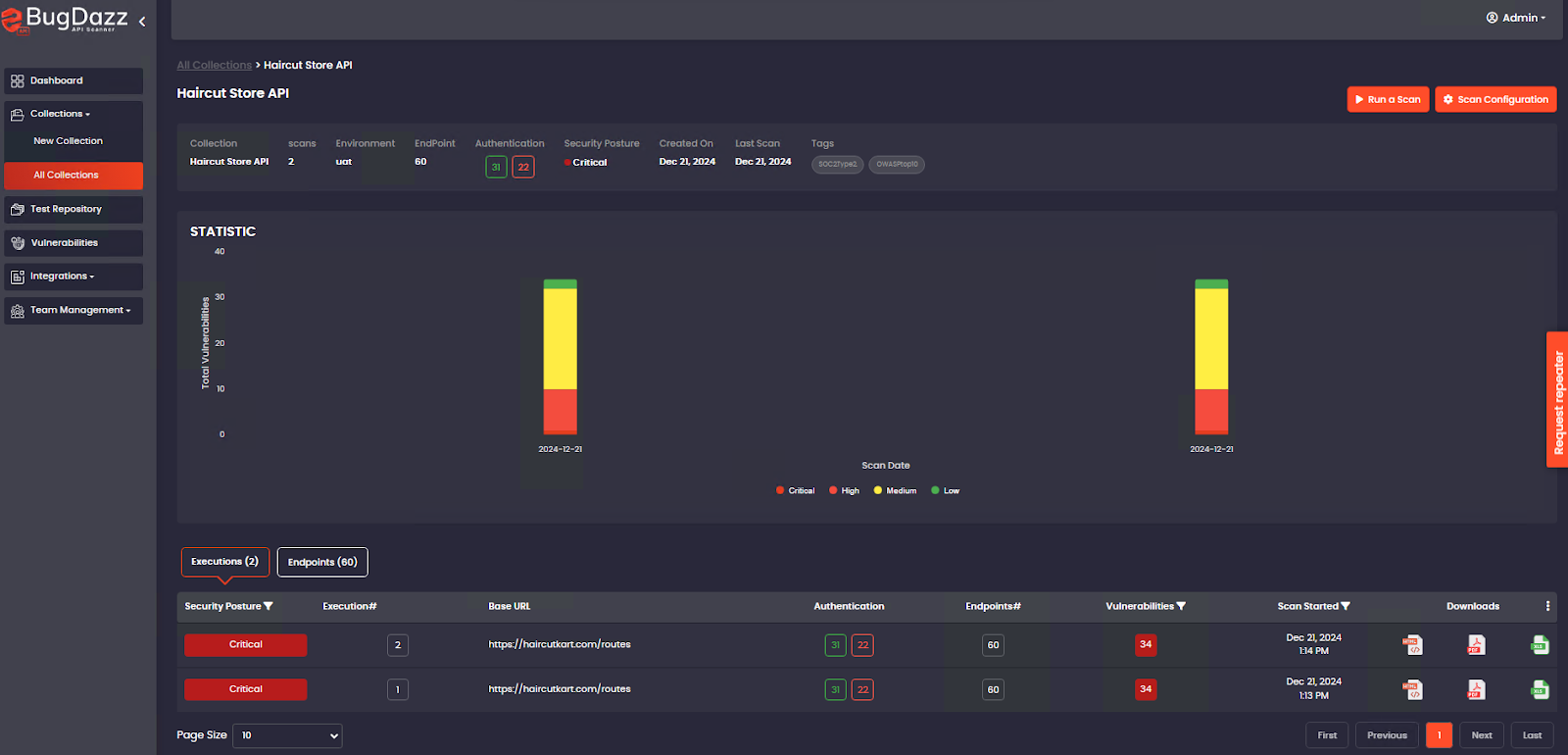1568x755 pixels.
Task: Go to the Next page
Action: [1482, 735]
